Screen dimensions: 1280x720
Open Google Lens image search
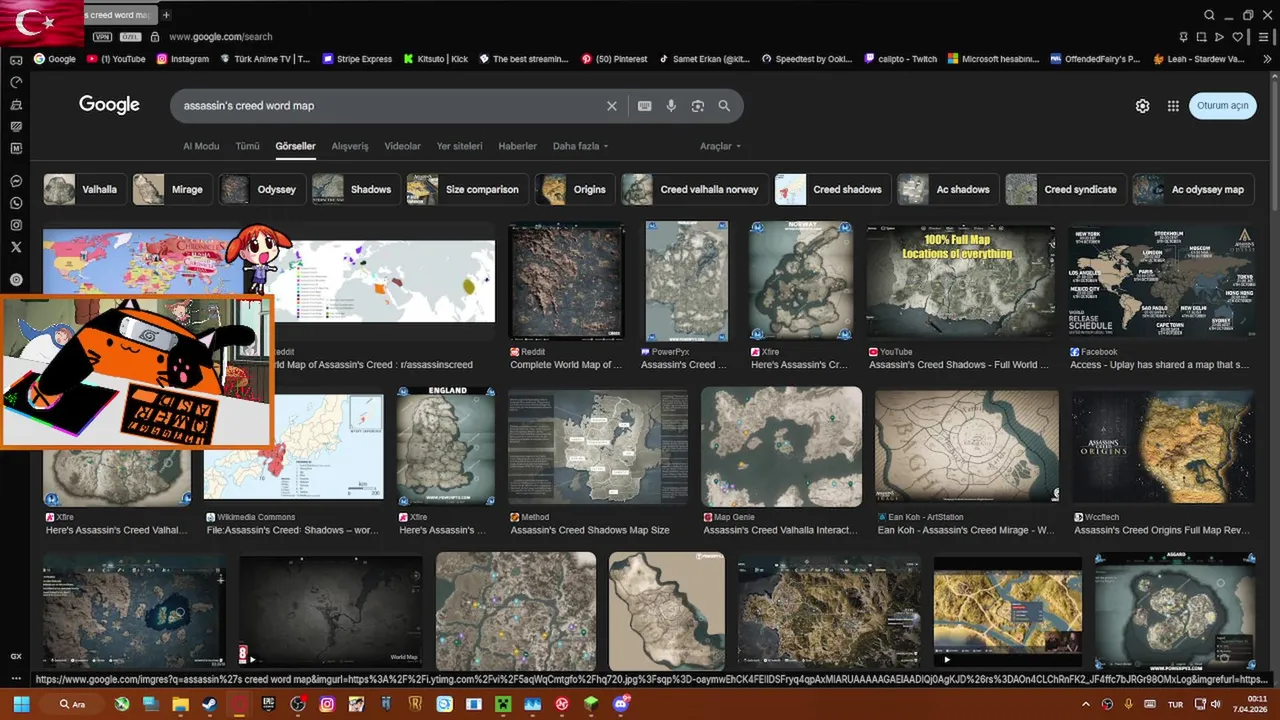coord(698,106)
